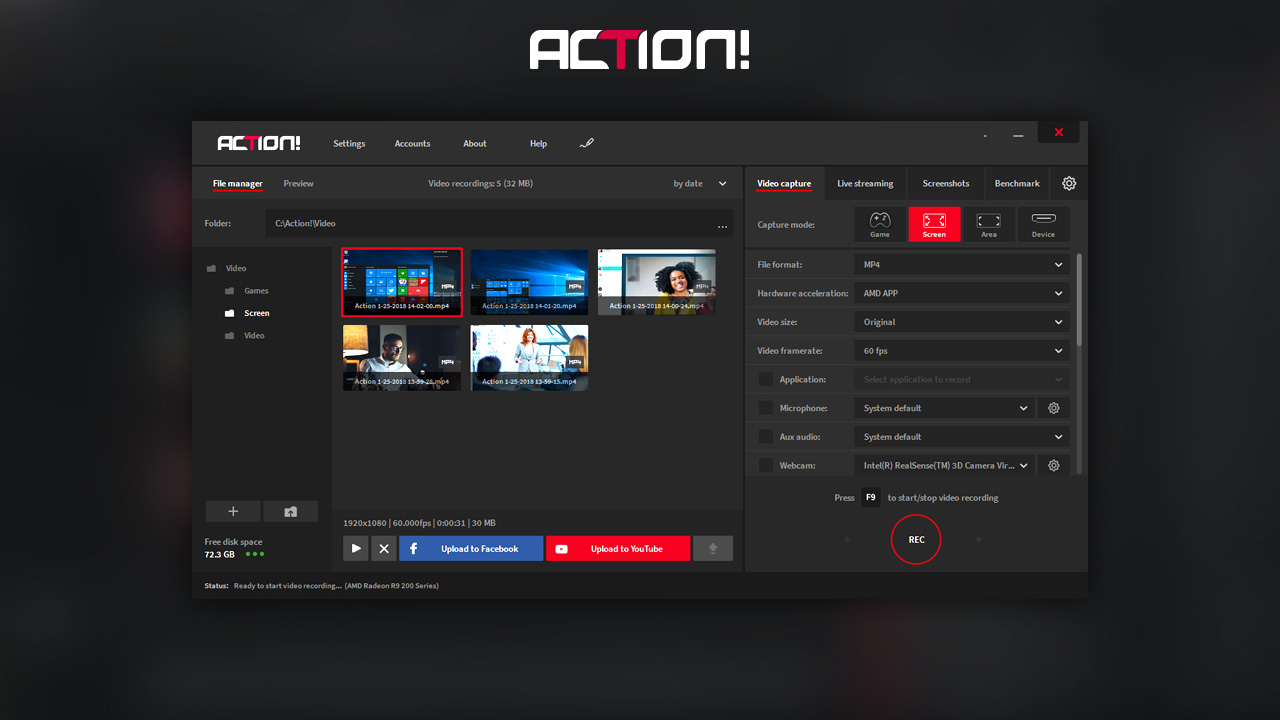Open the Video framerate 60 fps dropdown

[962, 351]
